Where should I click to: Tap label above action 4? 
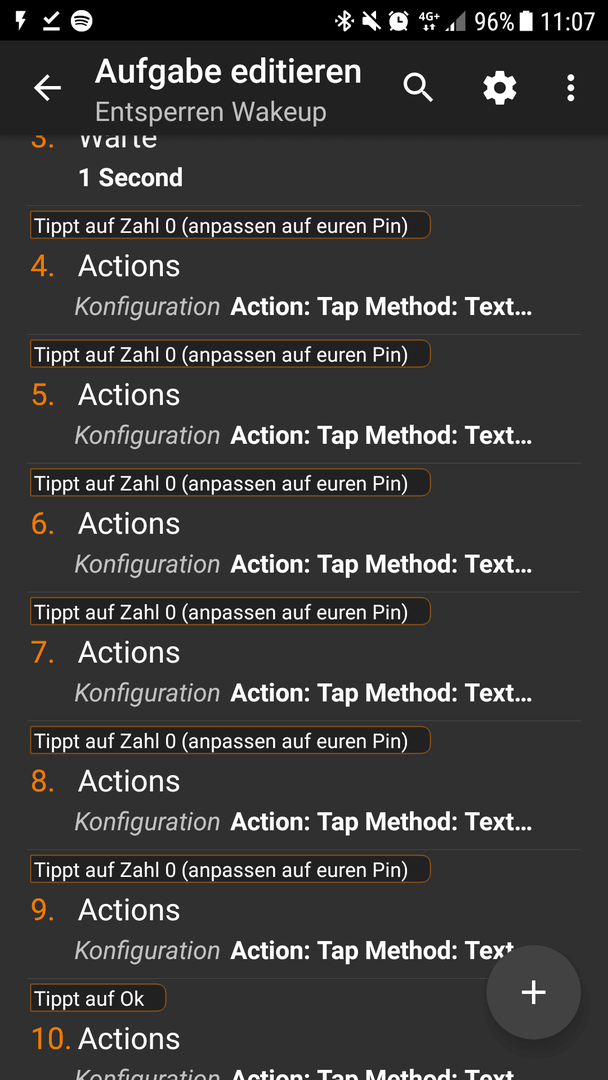pos(230,225)
